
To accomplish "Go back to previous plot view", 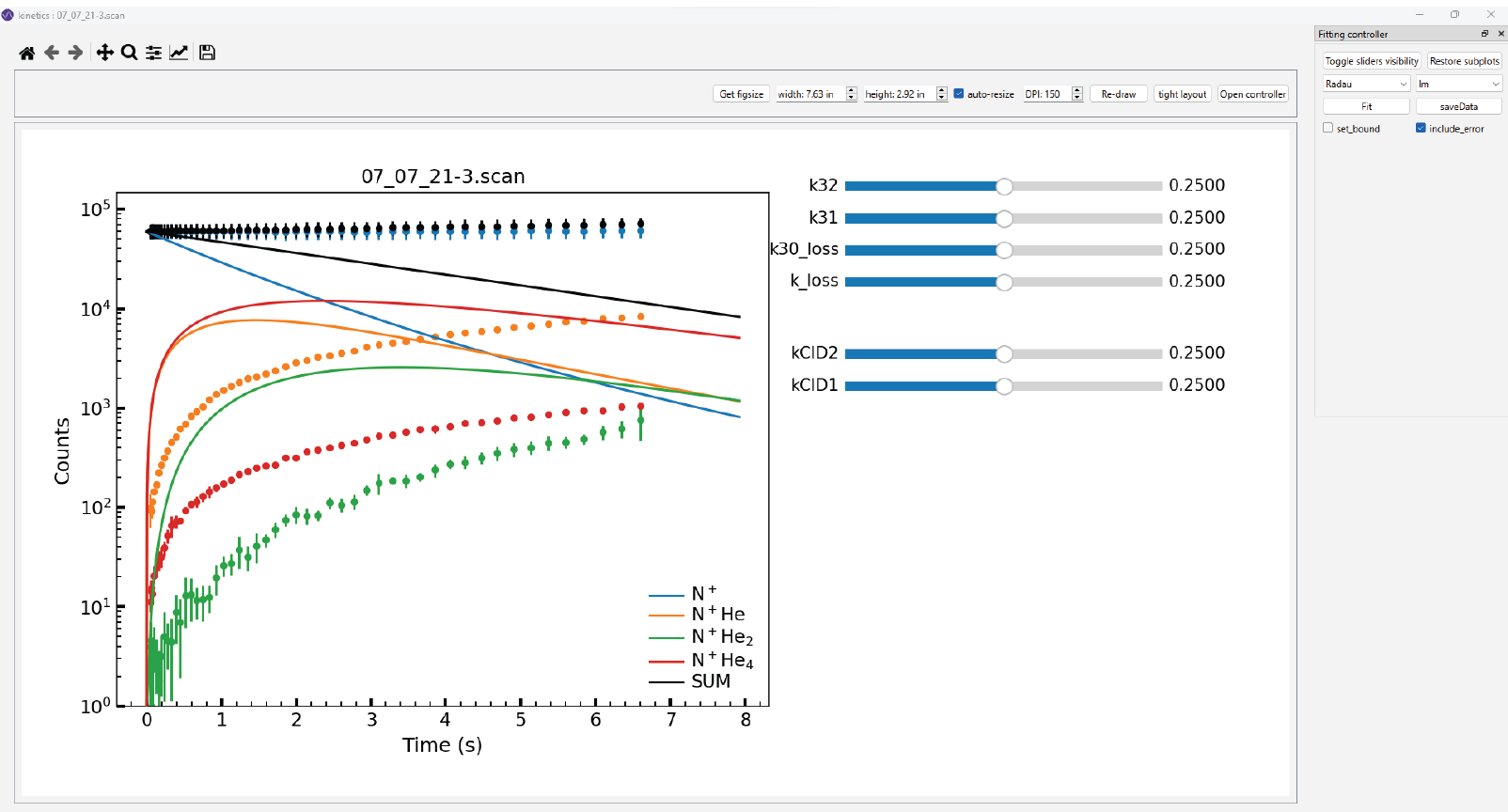I will pos(52,53).
